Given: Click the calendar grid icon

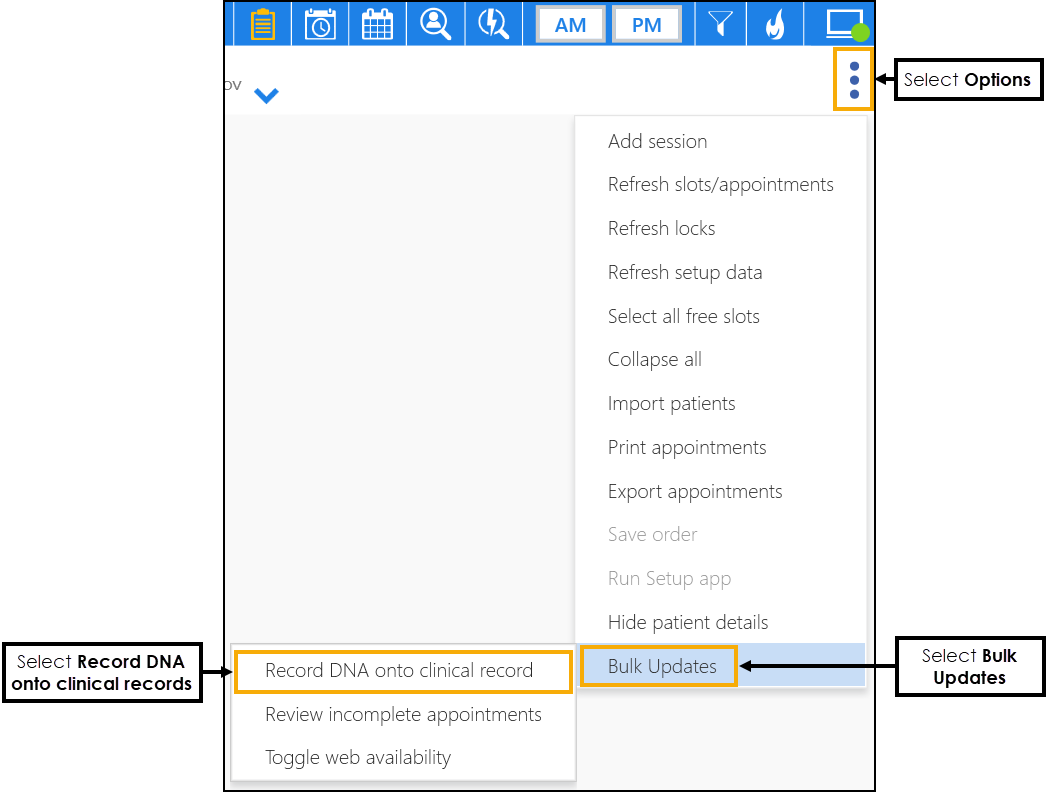Looking at the screenshot, I should 377,24.
